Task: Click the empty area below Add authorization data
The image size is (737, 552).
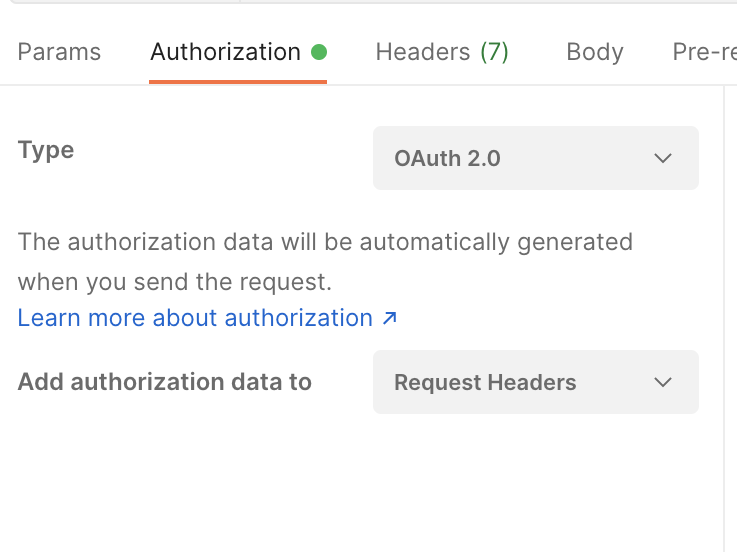Action: click(300, 480)
